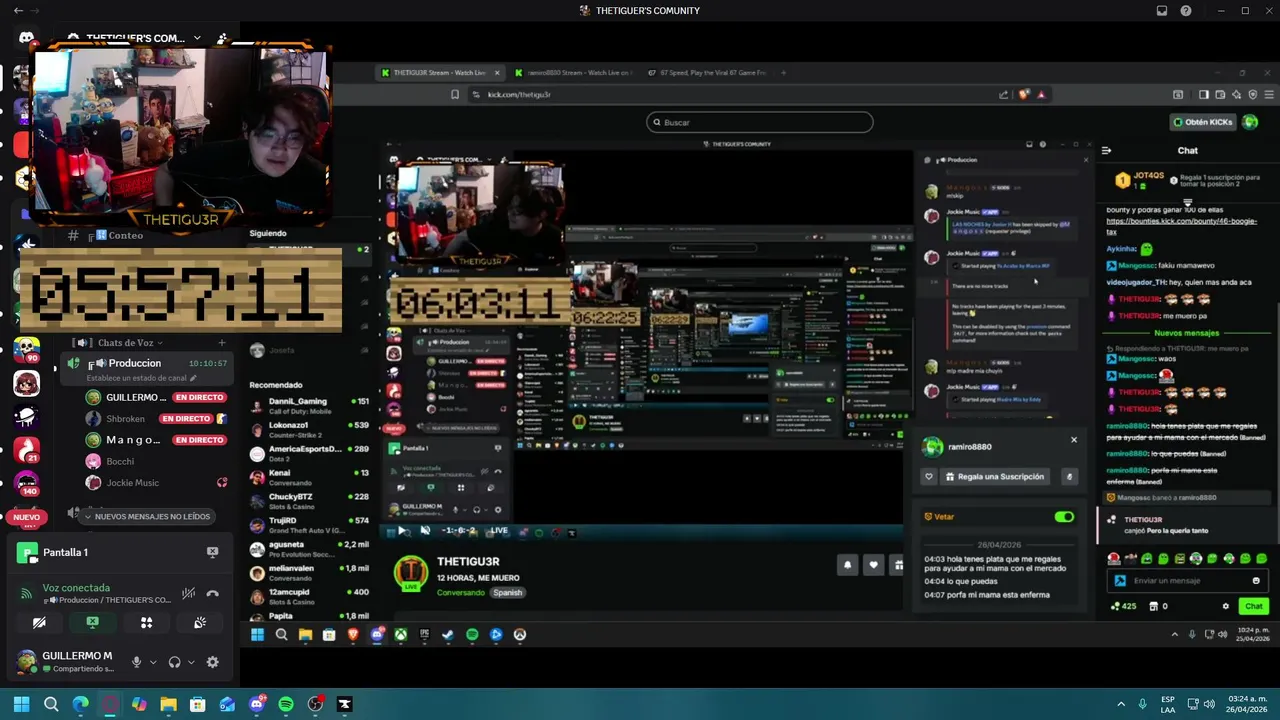Toggle screen sharing with the green monitor button
The height and width of the screenshot is (720, 1280).
[x=92, y=622]
